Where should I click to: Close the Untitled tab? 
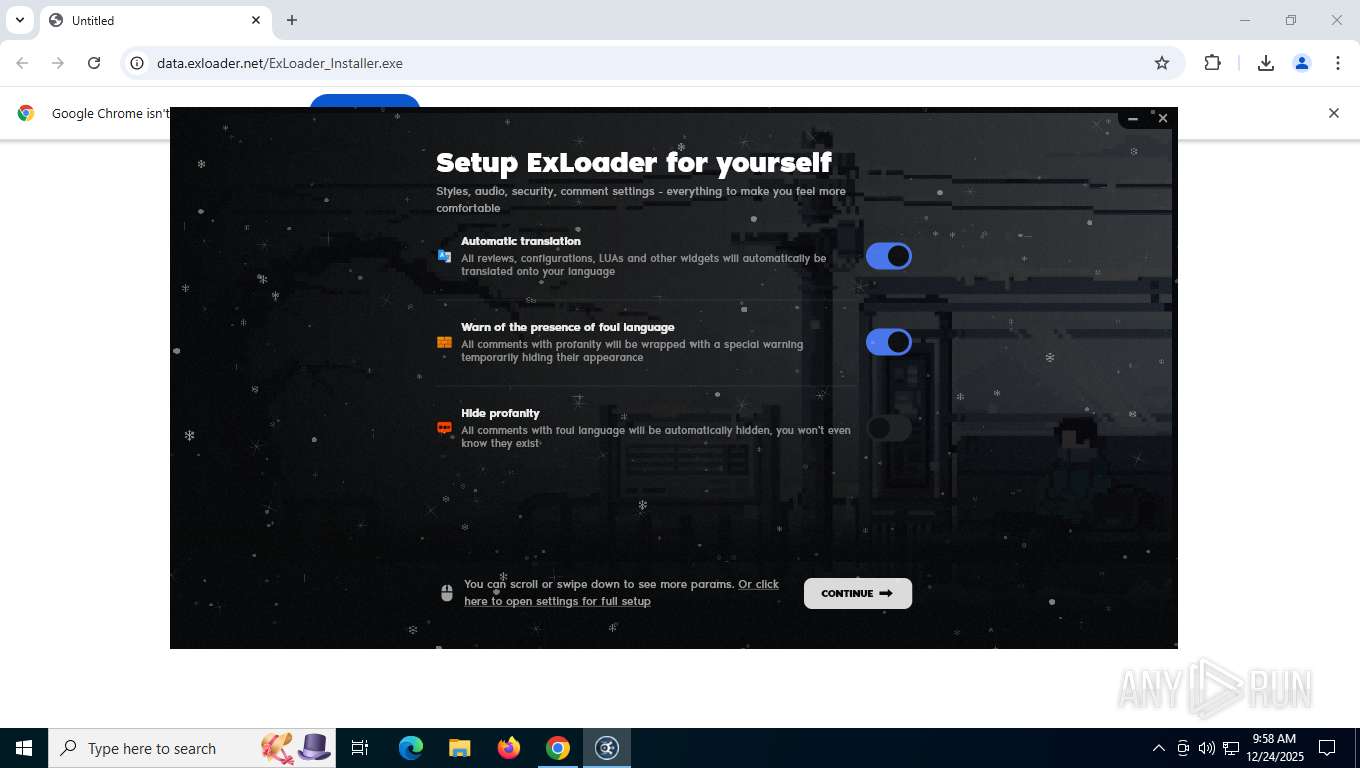[x=256, y=20]
